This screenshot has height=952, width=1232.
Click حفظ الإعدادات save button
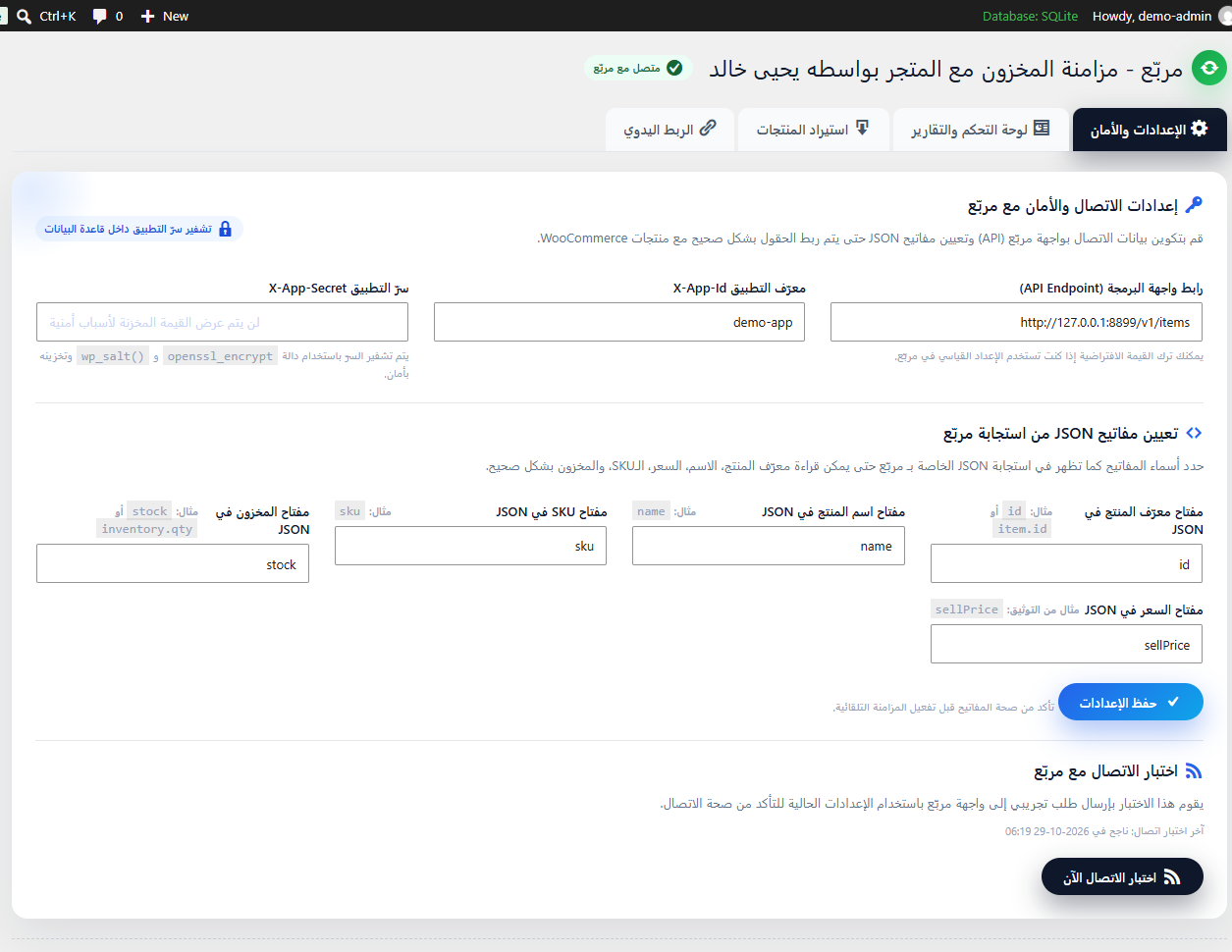pyautogui.click(x=1131, y=702)
